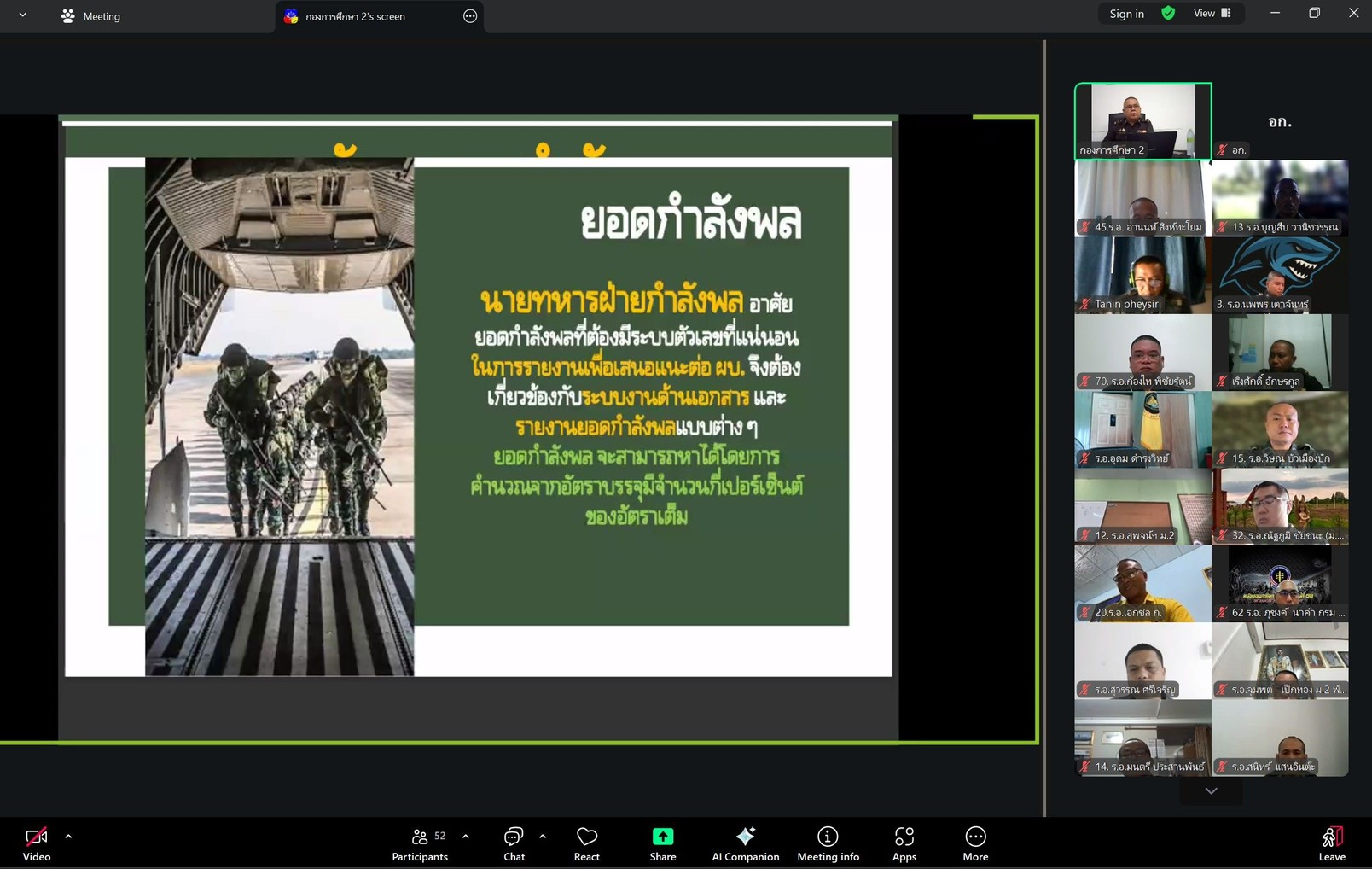Screen dimensions: 1372x869
Task: Open the More options menu
Action: pos(975,843)
